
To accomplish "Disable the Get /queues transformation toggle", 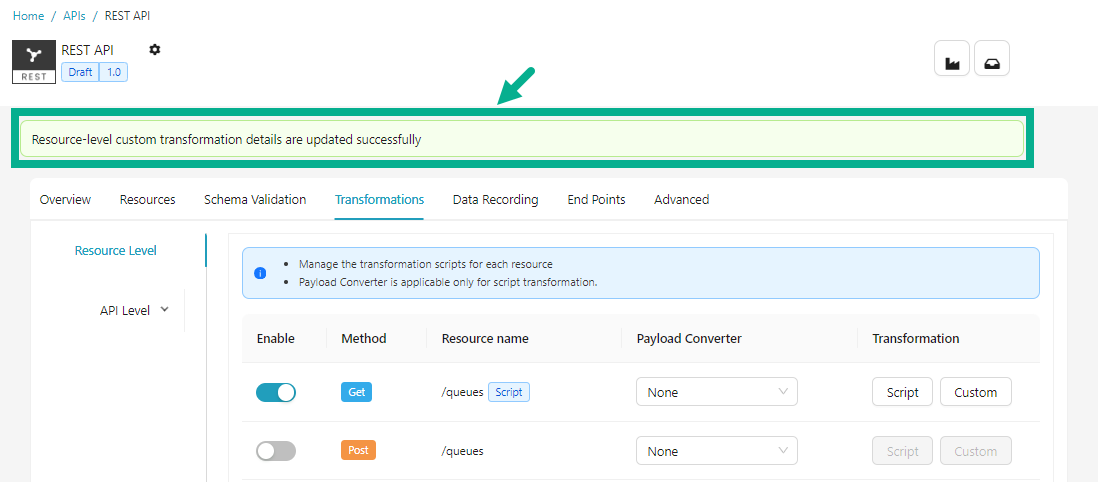I will [x=276, y=392].
